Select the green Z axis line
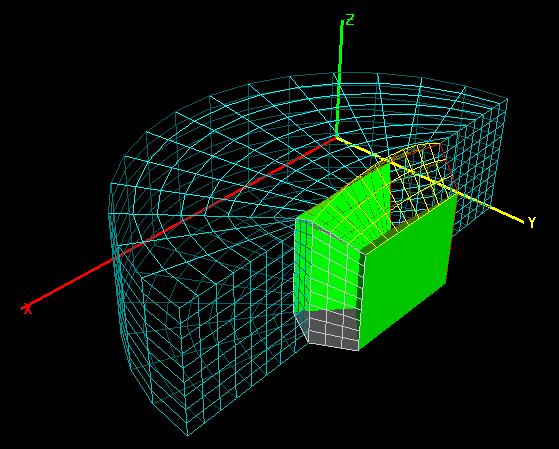The width and height of the screenshot is (559, 449). pyautogui.click(x=339, y=78)
